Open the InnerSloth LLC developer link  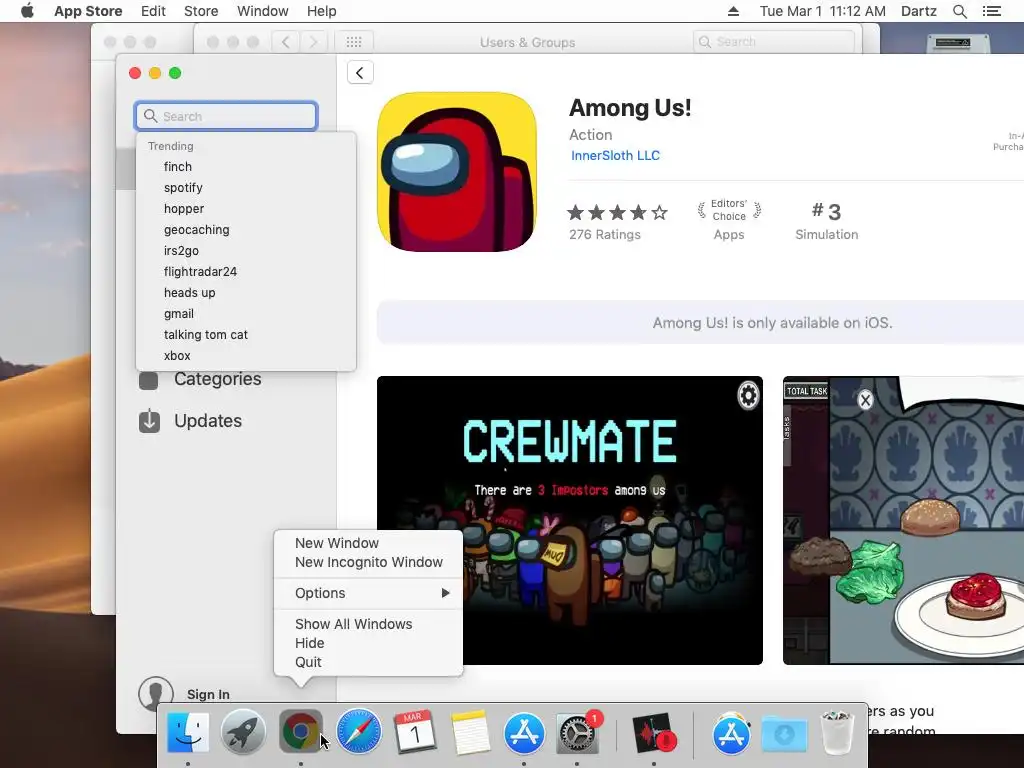pyautogui.click(x=615, y=155)
